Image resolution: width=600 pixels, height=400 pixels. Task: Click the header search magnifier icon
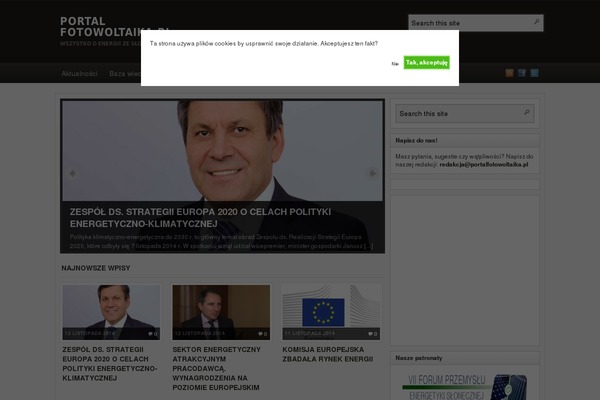click(537, 22)
